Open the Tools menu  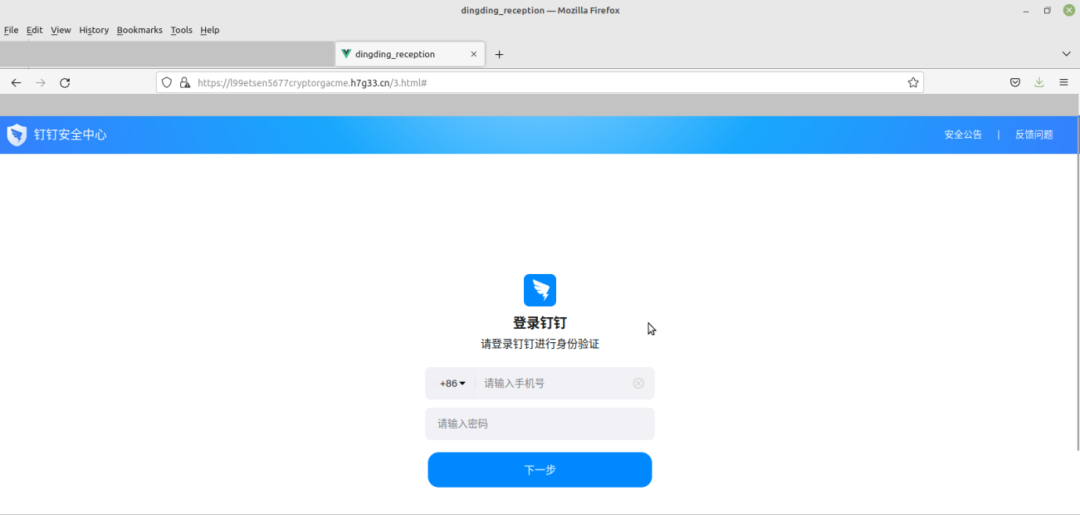tap(181, 30)
